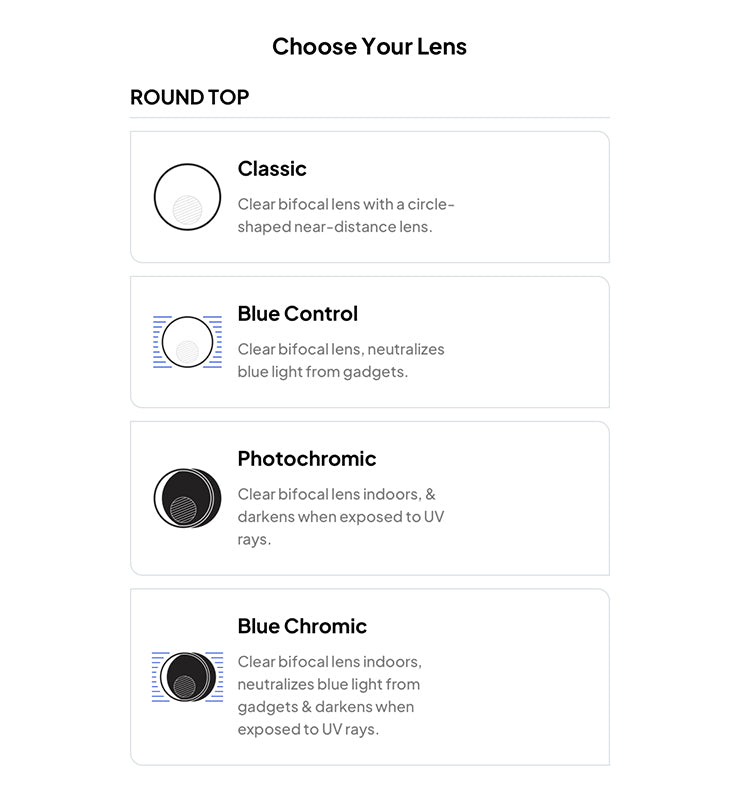The image size is (740, 785).
Task: Click the Blue Control lens icon
Action: click(187, 341)
